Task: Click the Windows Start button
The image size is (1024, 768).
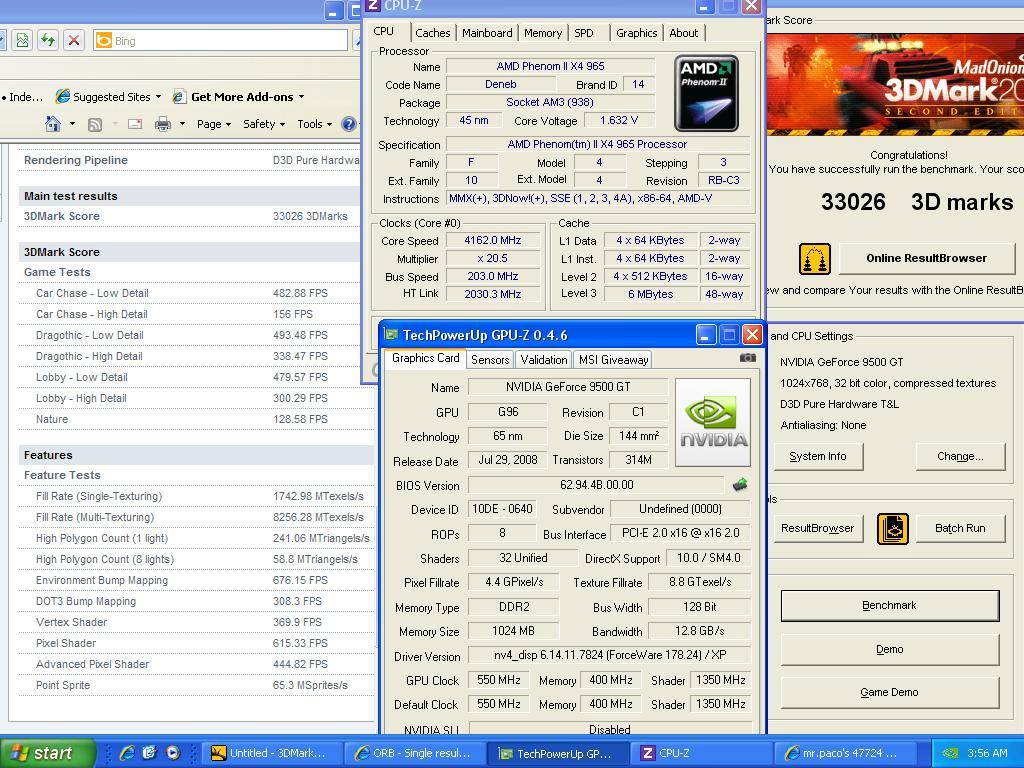Action: (x=47, y=753)
